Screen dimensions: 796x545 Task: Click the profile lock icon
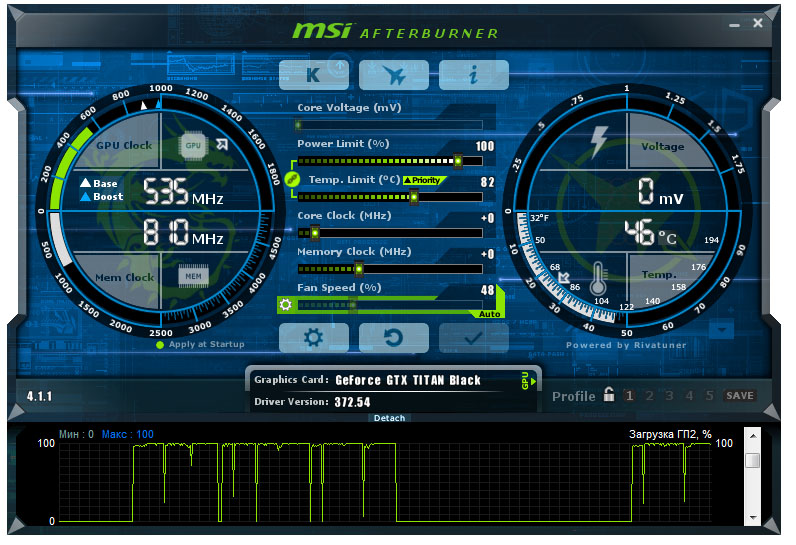[609, 394]
